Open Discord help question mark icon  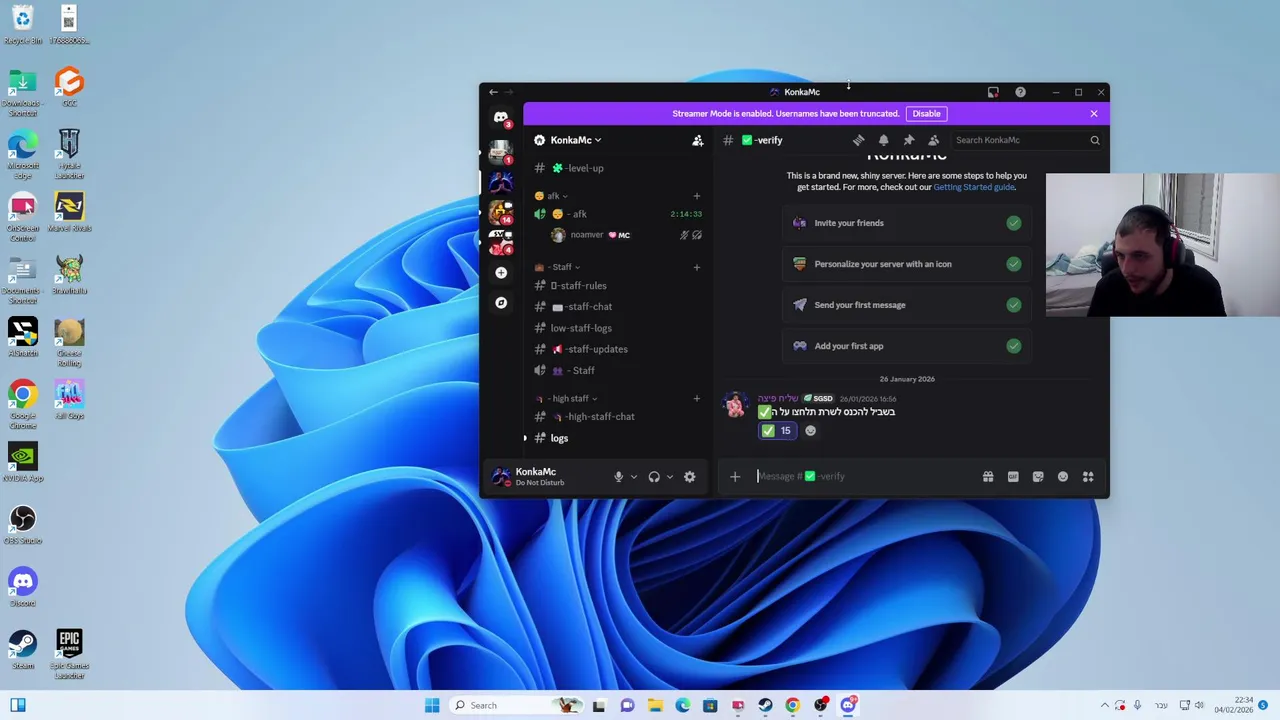[x=1020, y=92]
